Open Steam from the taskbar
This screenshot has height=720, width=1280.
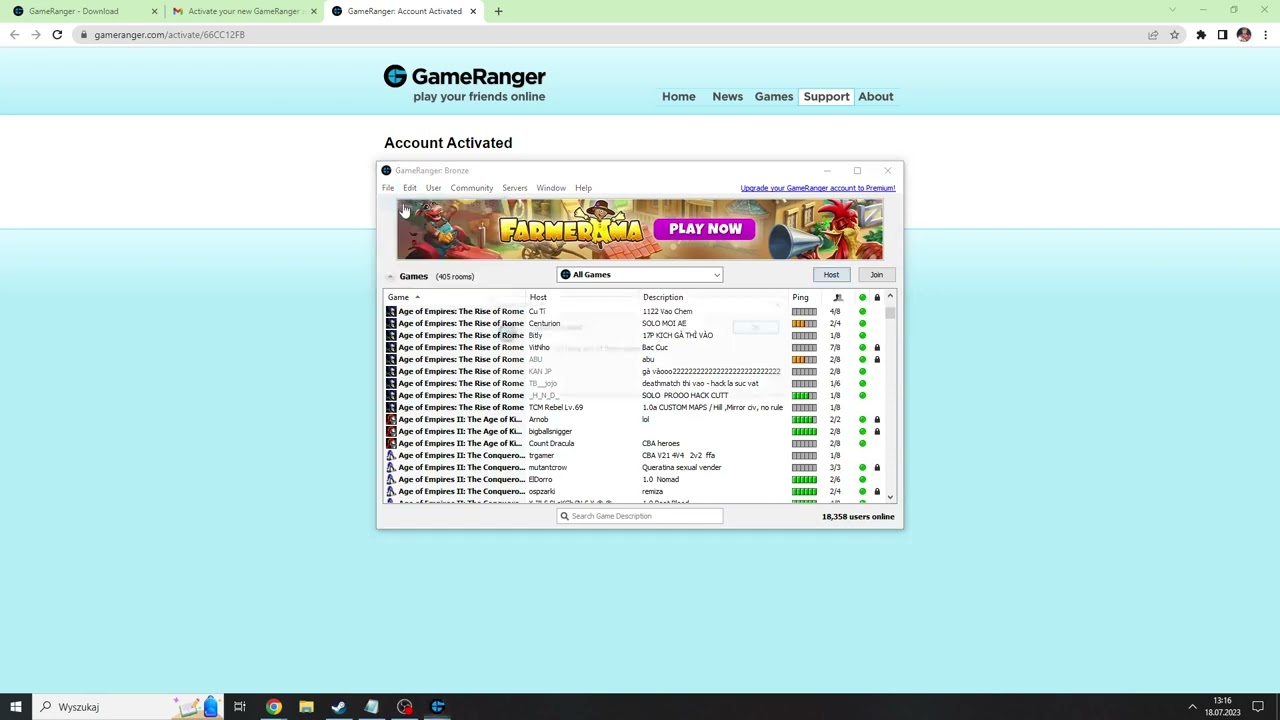tap(339, 707)
